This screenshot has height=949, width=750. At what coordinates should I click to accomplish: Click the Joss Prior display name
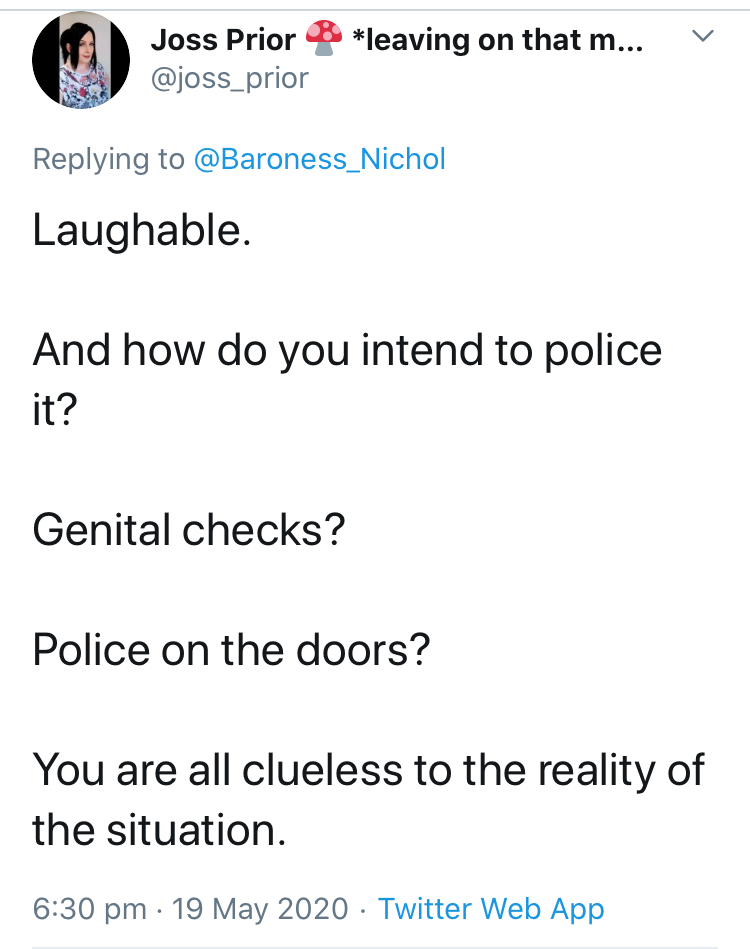pyautogui.click(x=223, y=40)
